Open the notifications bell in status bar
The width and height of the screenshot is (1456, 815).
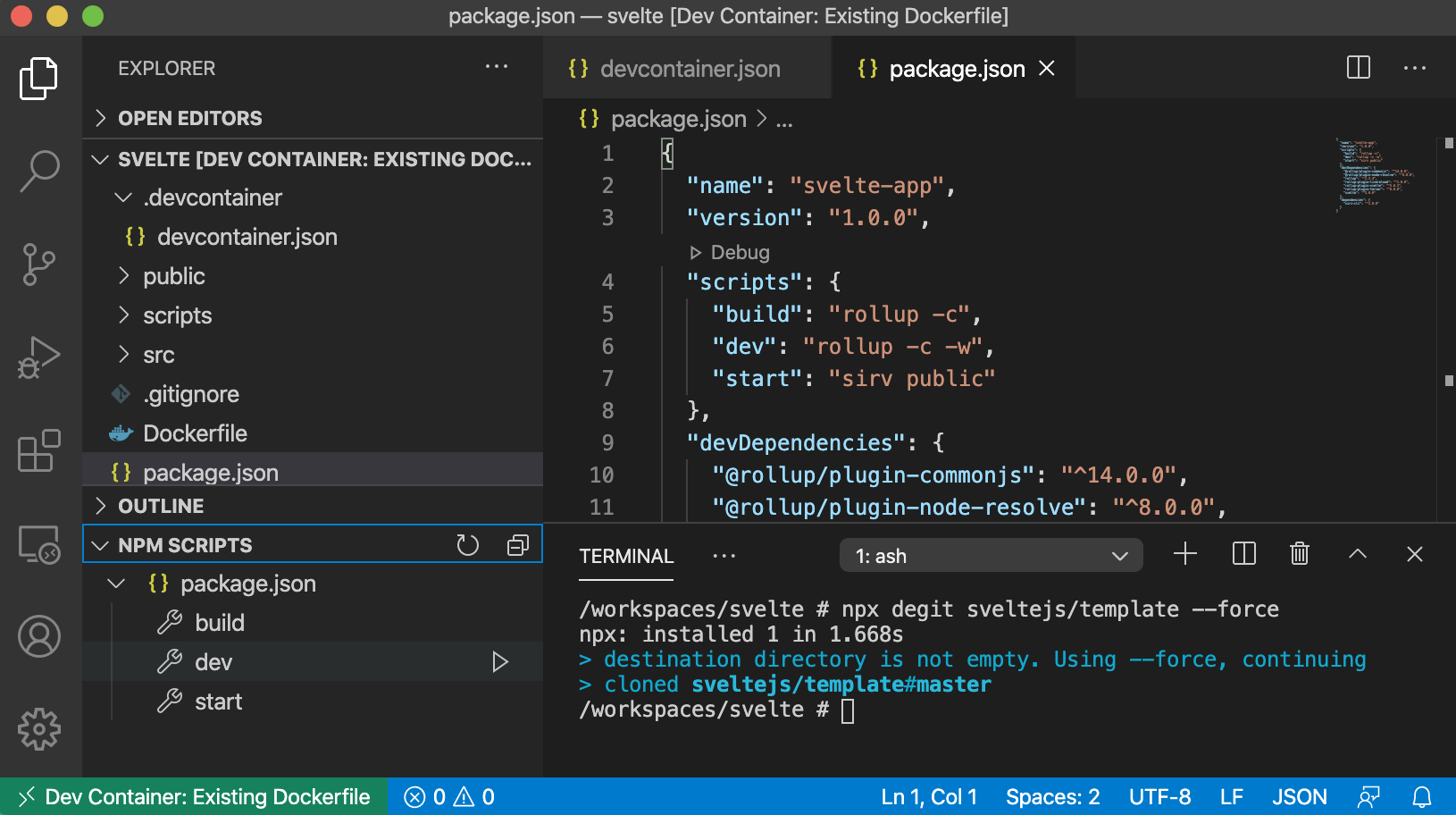point(1422,797)
